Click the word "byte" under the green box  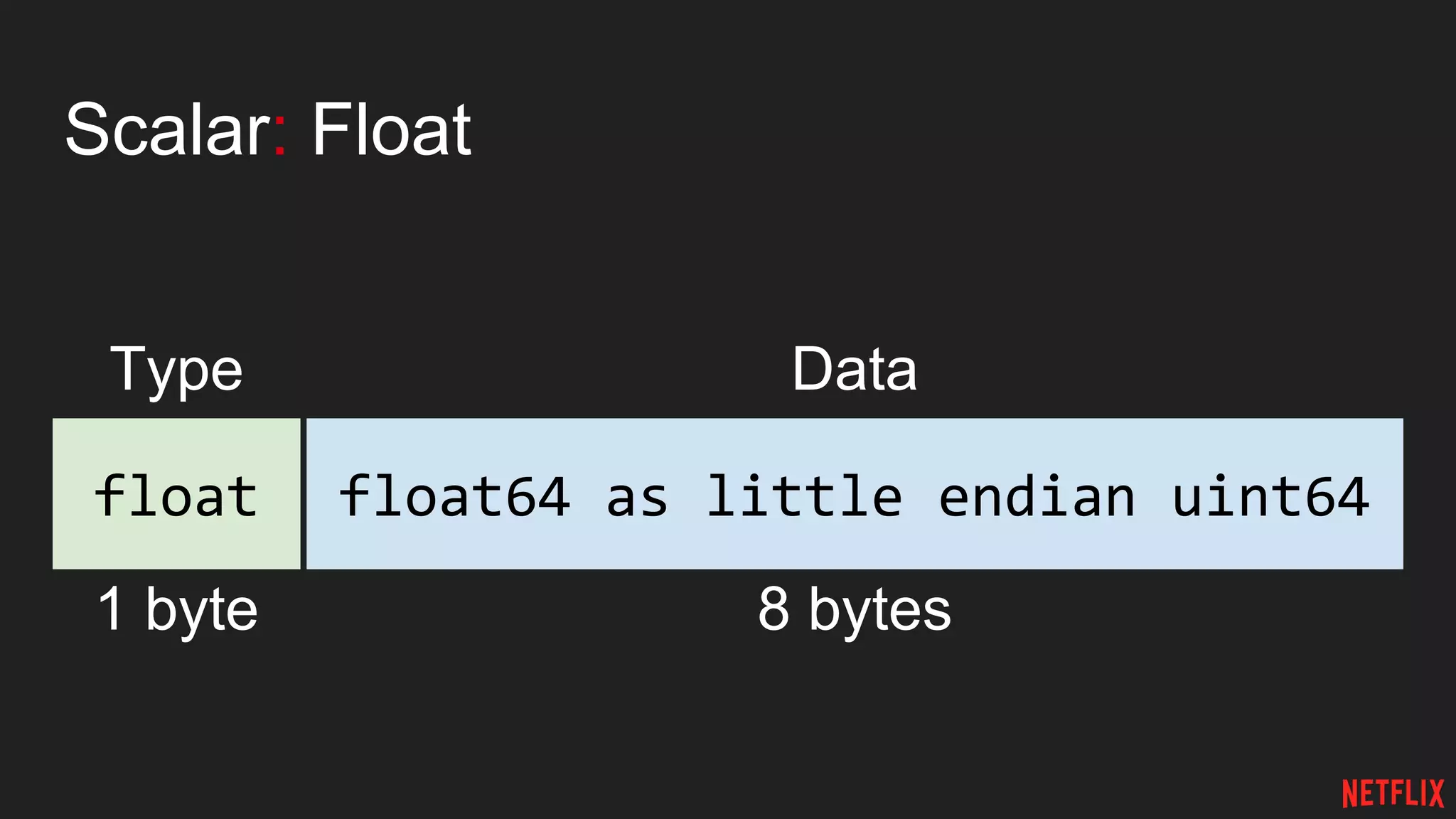202,611
